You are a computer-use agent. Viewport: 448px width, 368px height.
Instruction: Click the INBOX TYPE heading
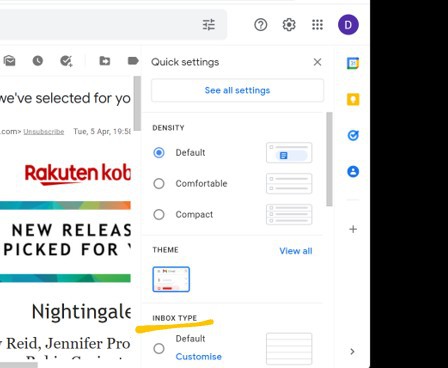(x=175, y=318)
